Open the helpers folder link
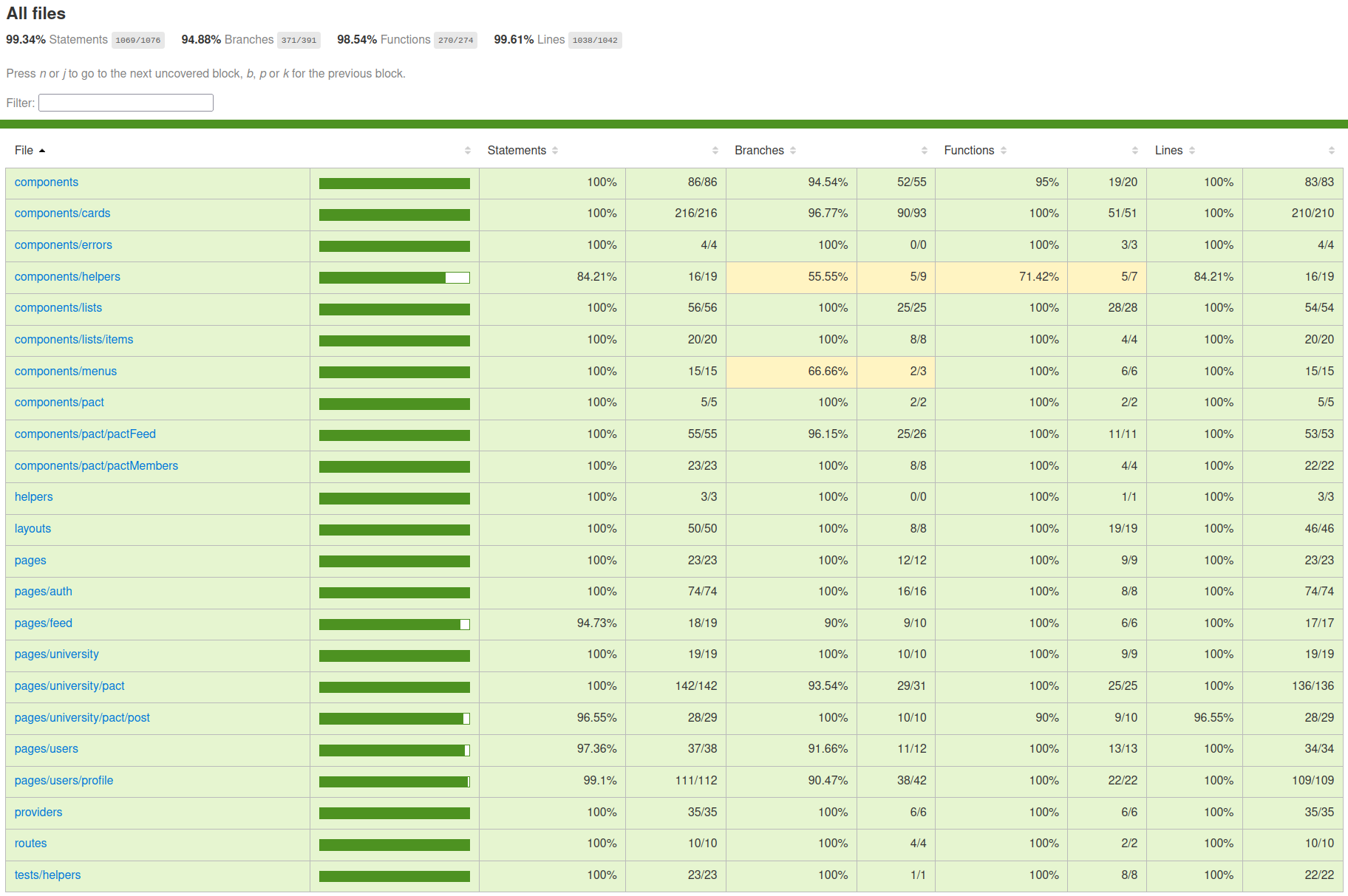The image size is (1348, 896). (34, 497)
